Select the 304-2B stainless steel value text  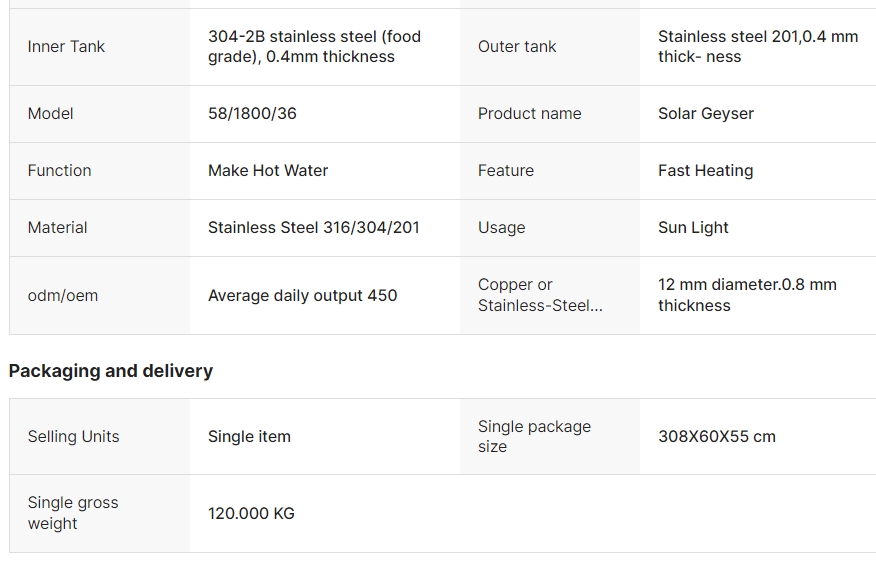click(314, 46)
